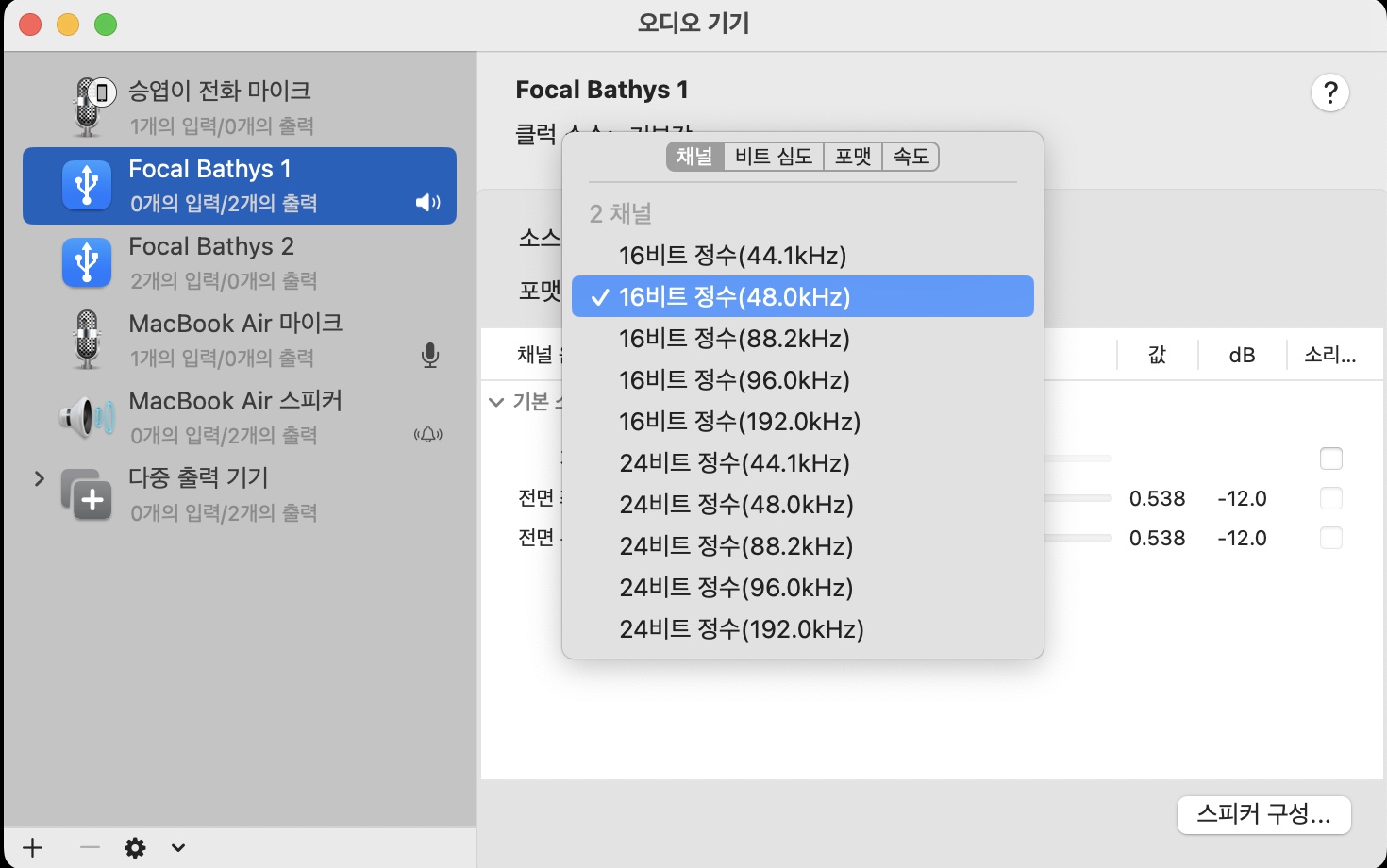Choose 16비트 정수(44.1kHz) format
The width and height of the screenshot is (1387, 868).
[x=803, y=255]
